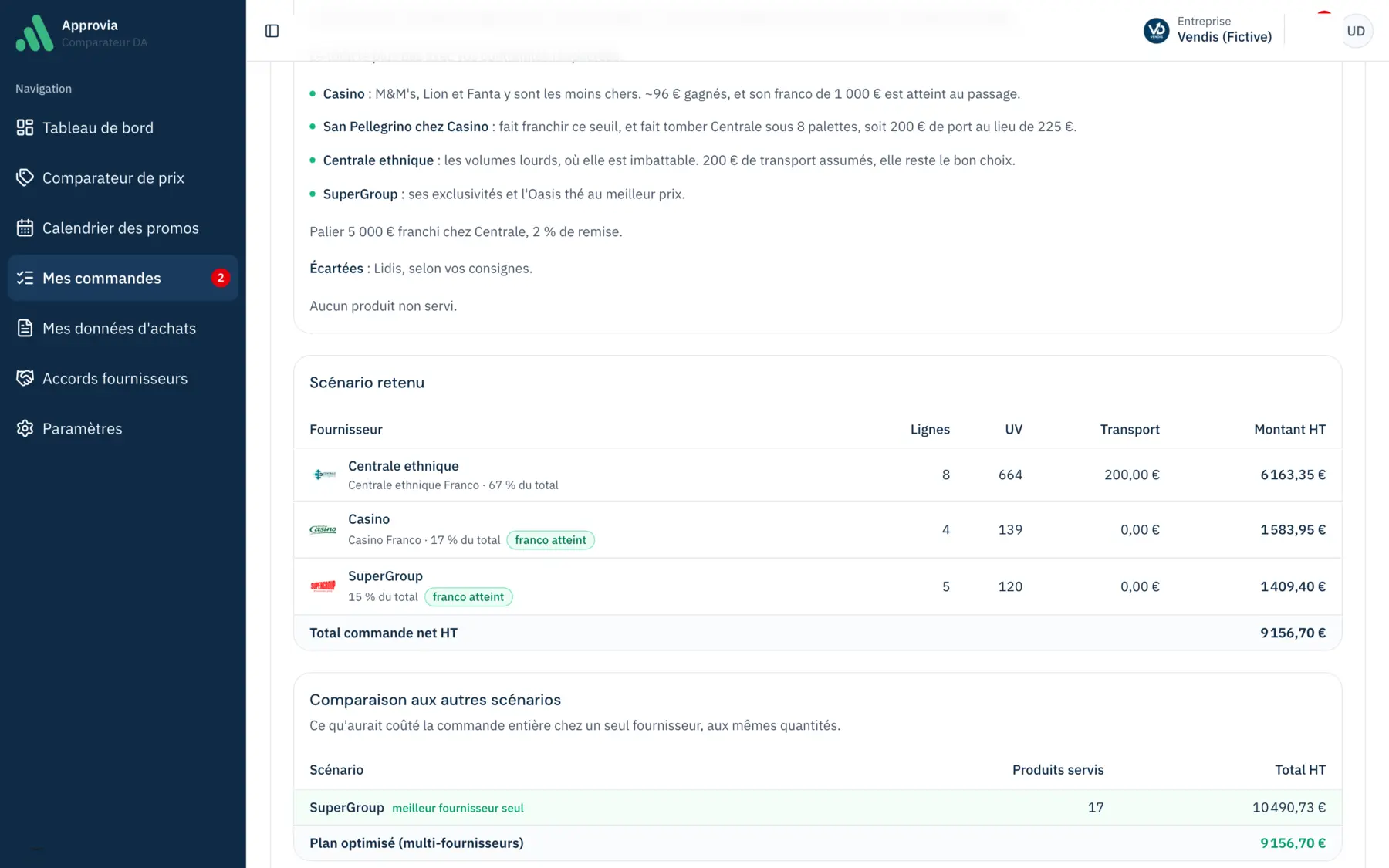
Task: Click the Approvia logo icon
Action: [x=35, y=32]
